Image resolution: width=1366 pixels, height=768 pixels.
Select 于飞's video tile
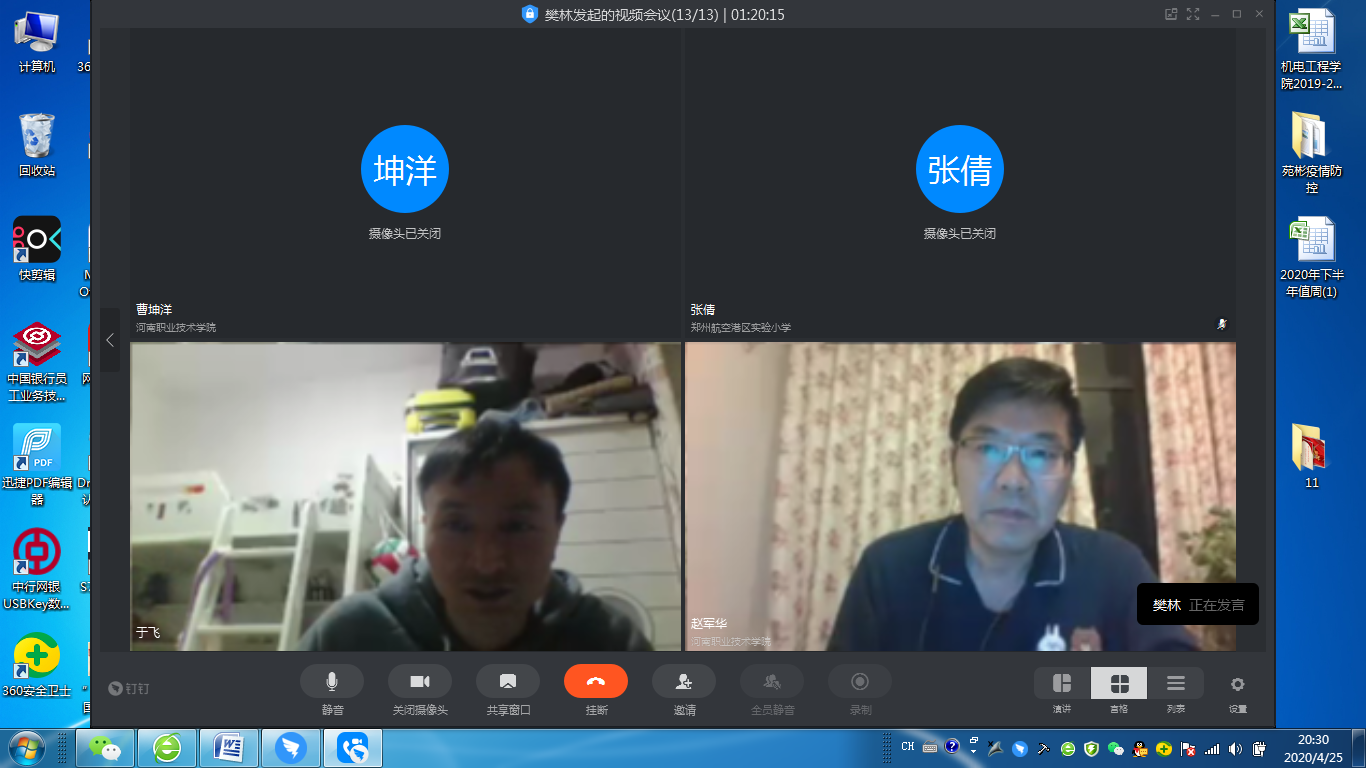coord(405,497)
